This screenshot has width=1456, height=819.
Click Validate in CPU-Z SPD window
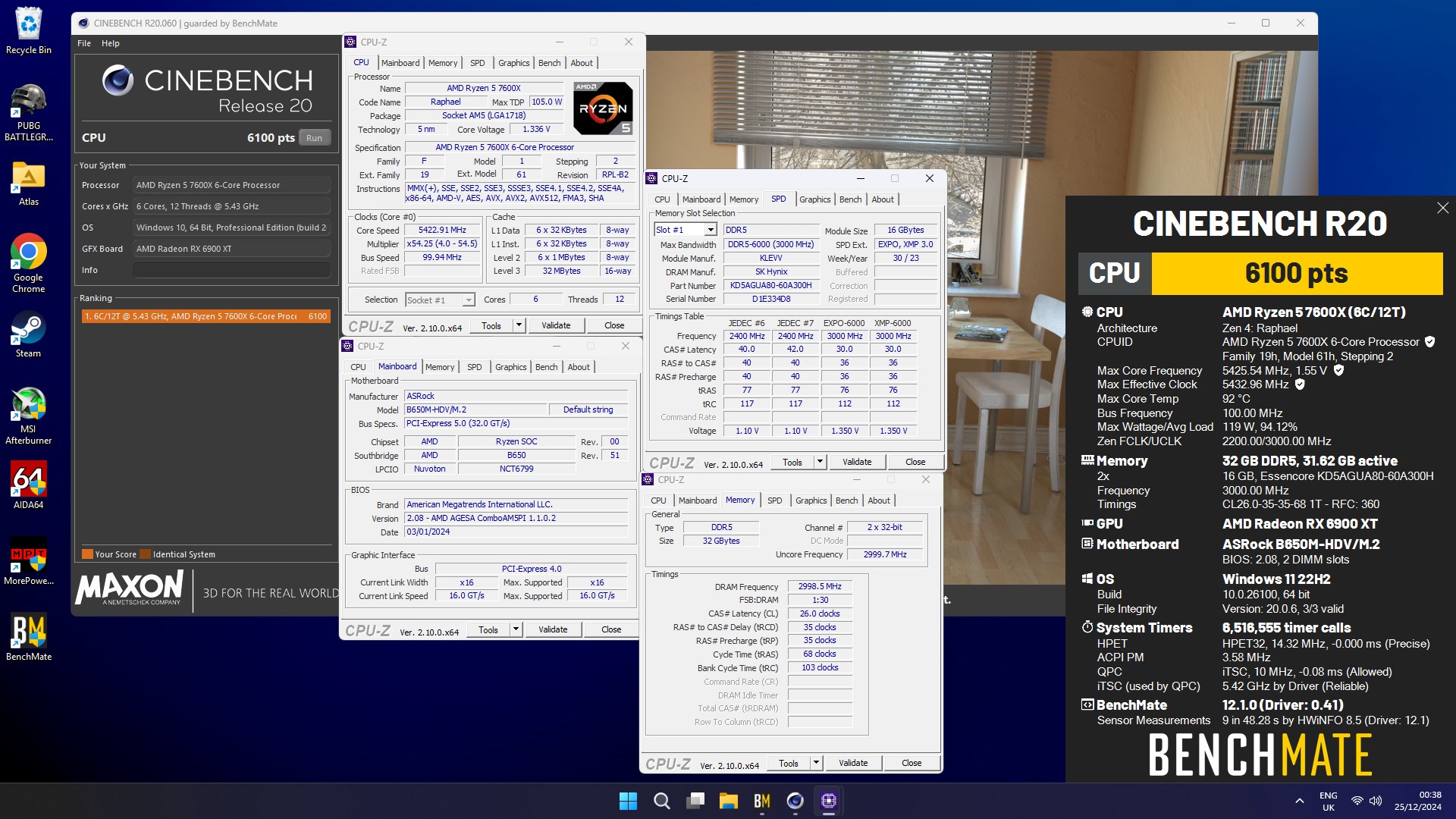(857, 462)
